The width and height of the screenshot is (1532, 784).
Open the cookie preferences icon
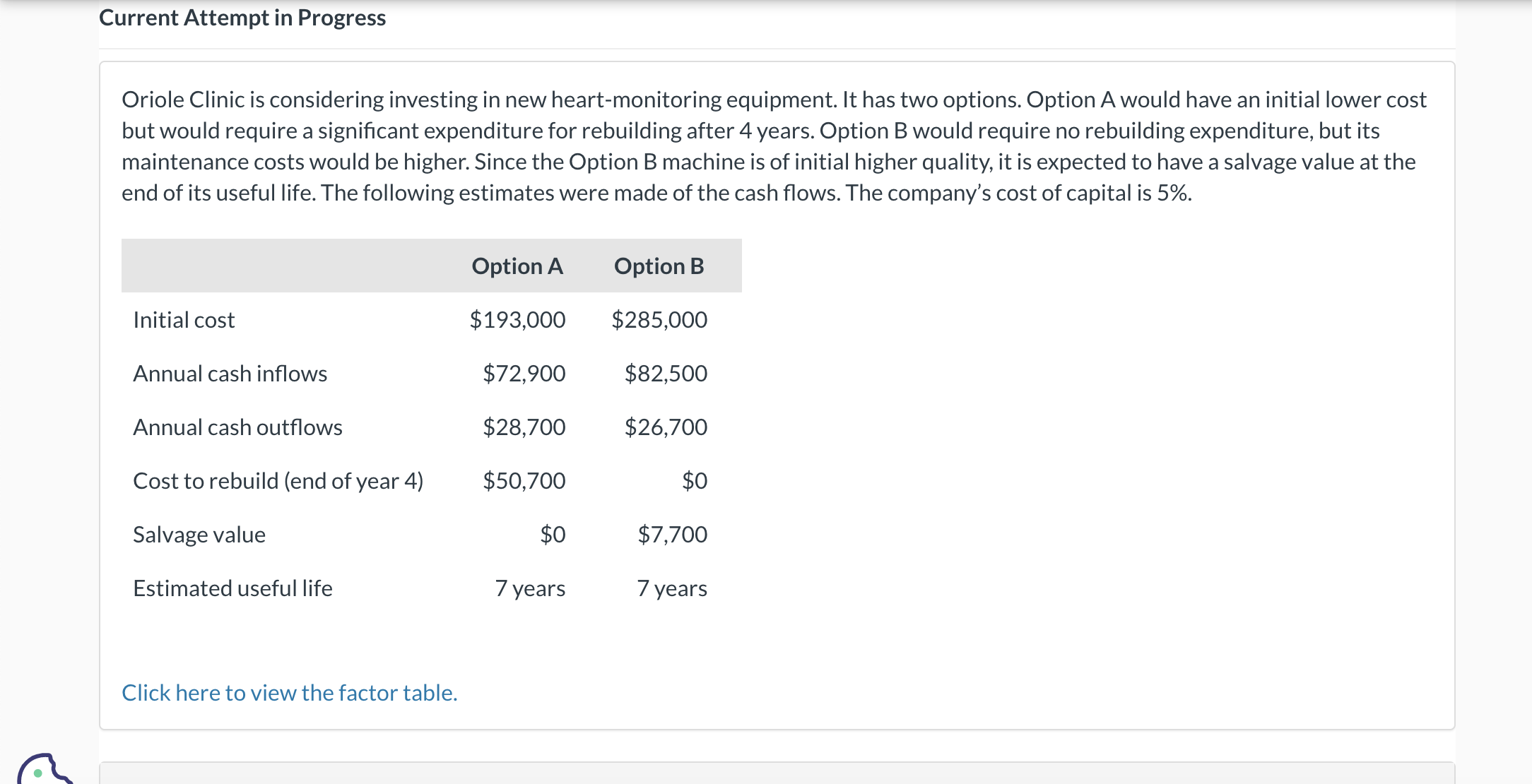tap(41, 771)
